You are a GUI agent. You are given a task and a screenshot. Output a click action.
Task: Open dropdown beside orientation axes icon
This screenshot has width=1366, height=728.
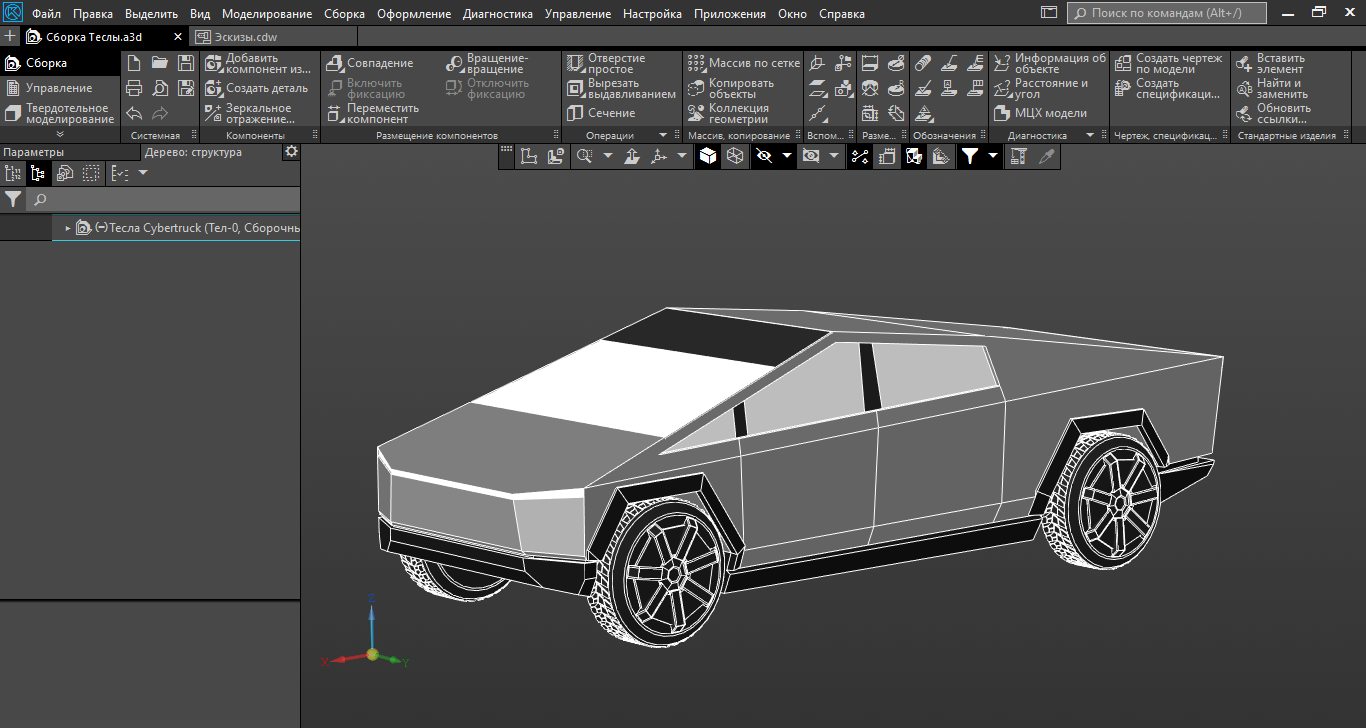point(682,156)
